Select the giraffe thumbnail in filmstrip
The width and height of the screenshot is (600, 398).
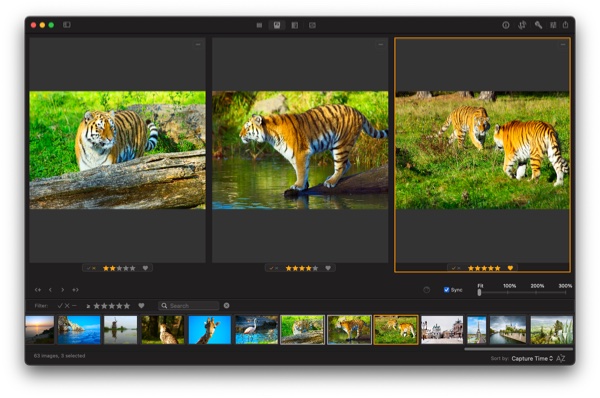pos(210,329)
